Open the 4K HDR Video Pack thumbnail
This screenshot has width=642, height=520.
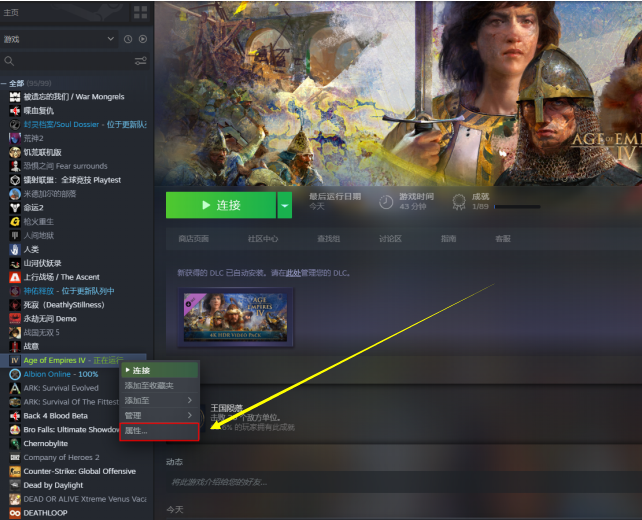(x=236, y=317)
